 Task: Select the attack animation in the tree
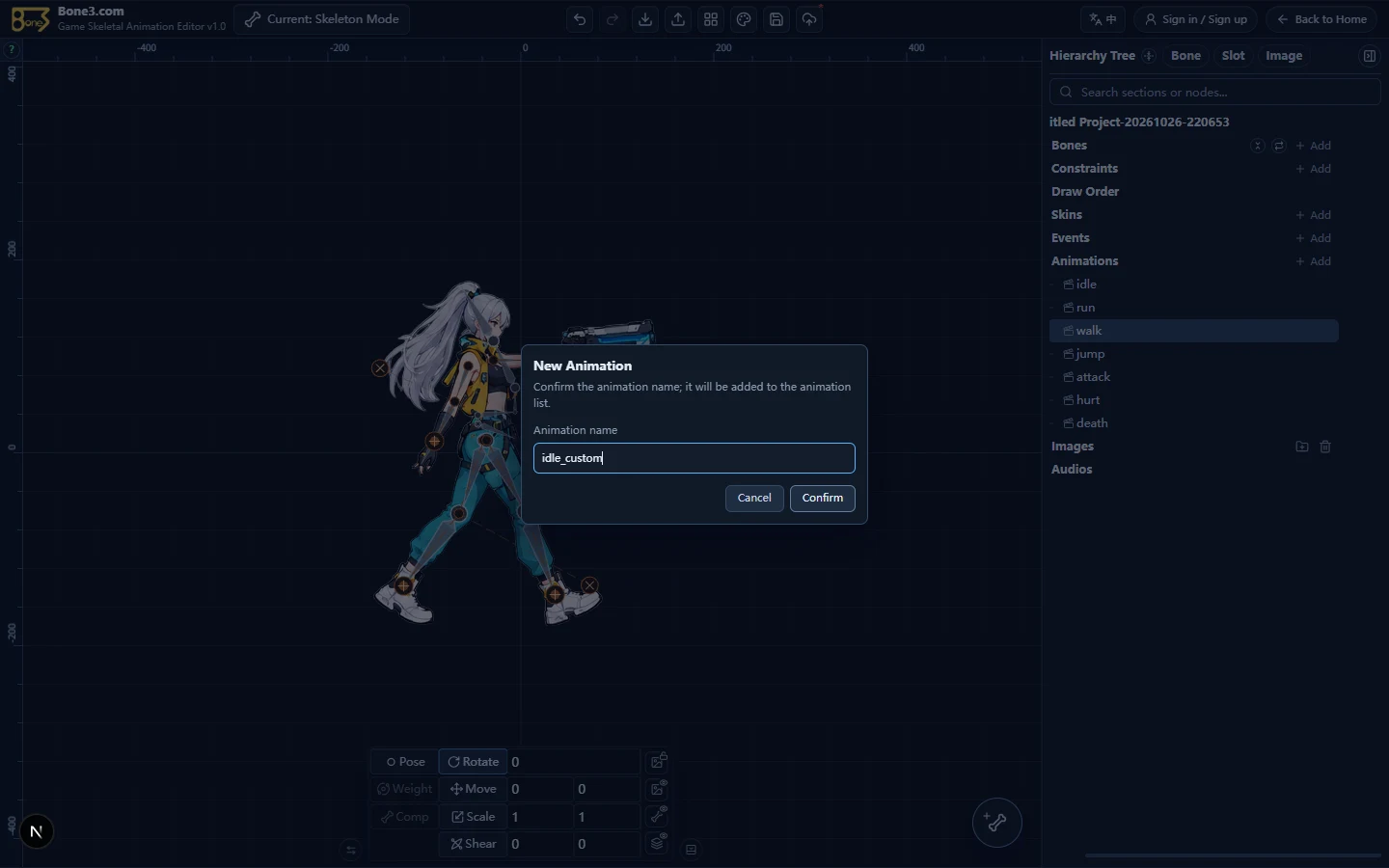(x=1194, y=377)
